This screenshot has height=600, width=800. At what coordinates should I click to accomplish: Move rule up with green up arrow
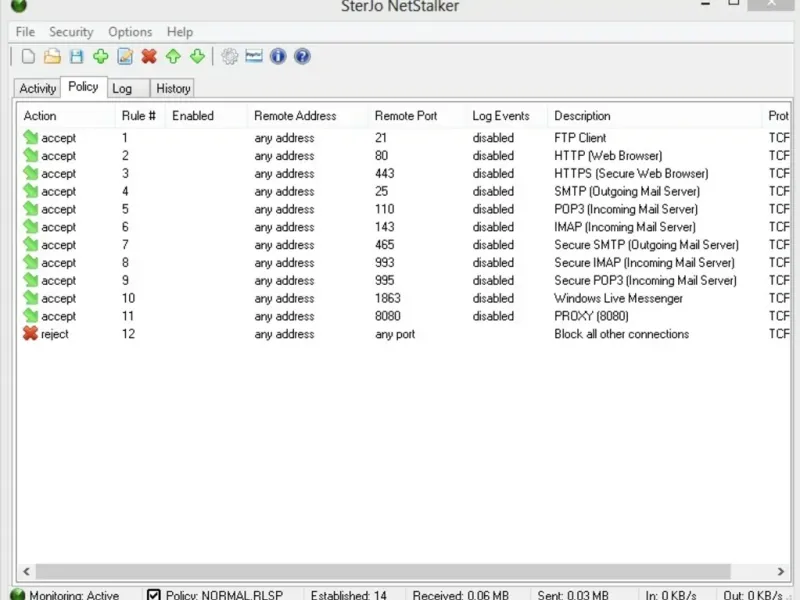tap(173, 56)
